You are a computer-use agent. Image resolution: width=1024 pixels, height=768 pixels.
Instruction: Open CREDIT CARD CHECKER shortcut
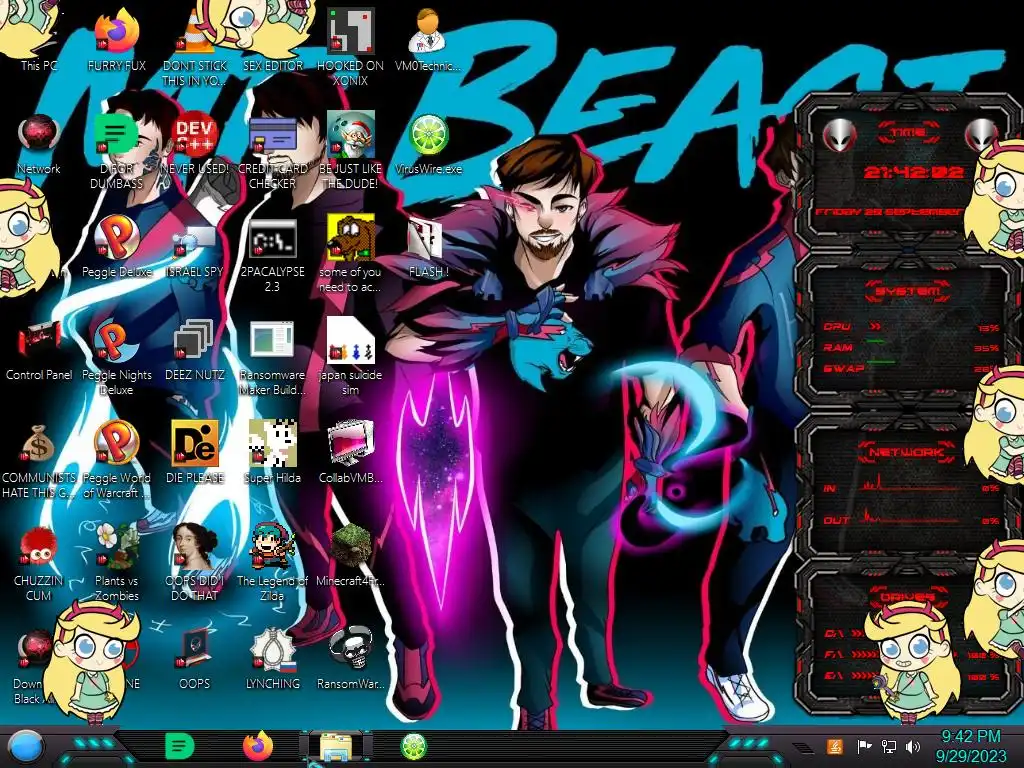273,152
